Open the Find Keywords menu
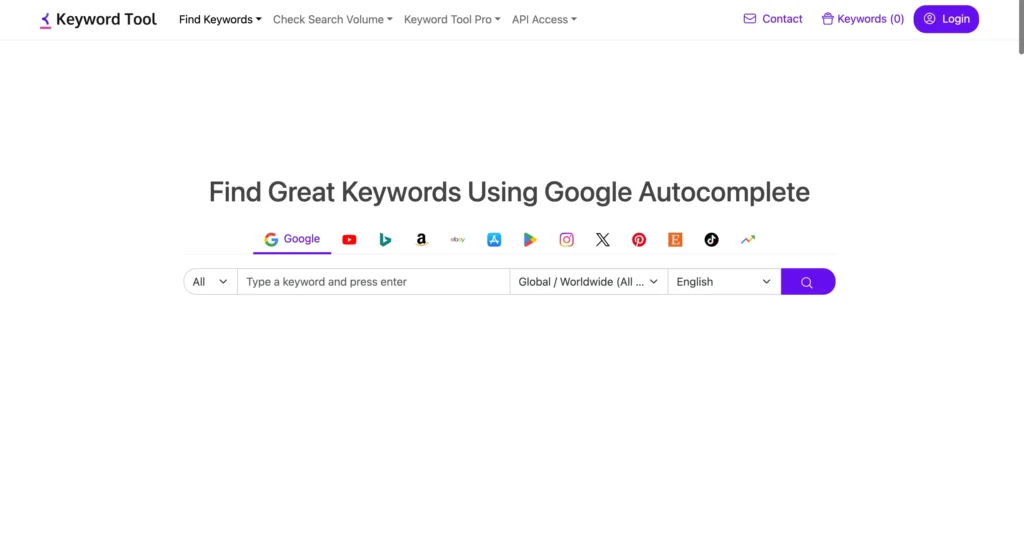1024x533 pixels. 220,19
